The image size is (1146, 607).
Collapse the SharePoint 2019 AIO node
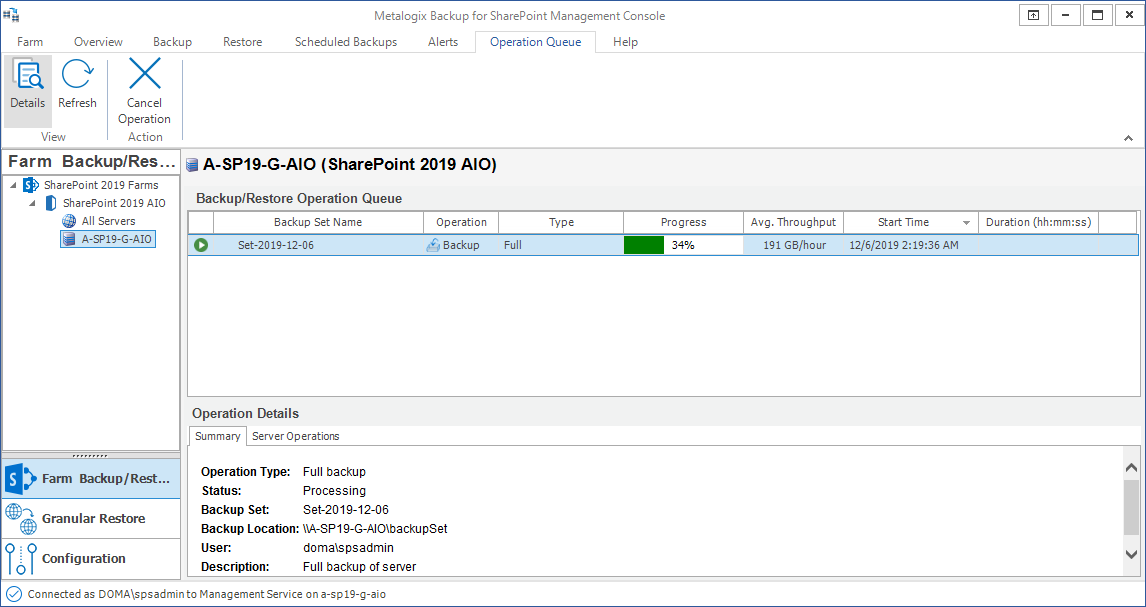click(x=33, y=203)
